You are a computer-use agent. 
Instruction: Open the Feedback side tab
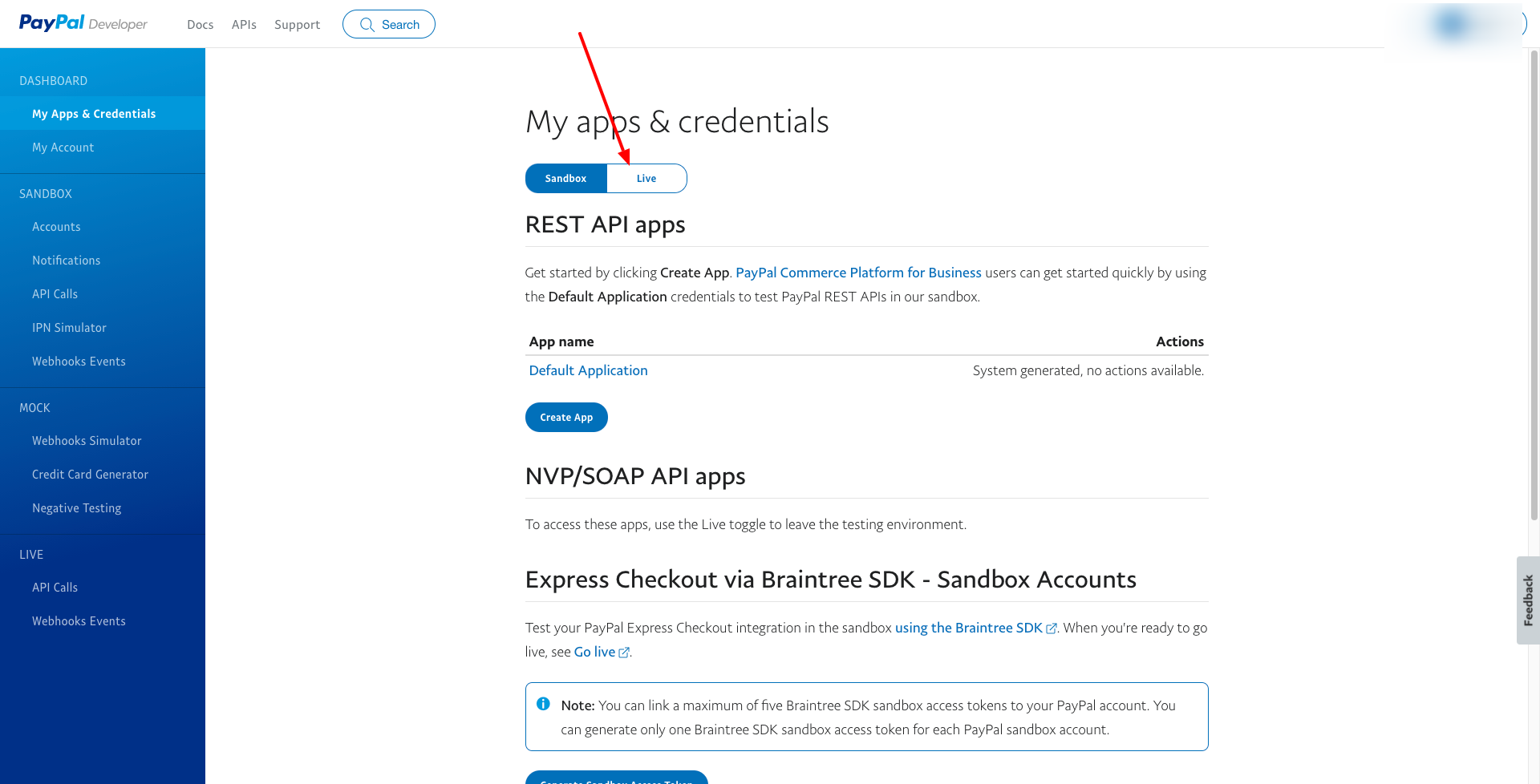pyautogui.click(x=1528, y=600)
